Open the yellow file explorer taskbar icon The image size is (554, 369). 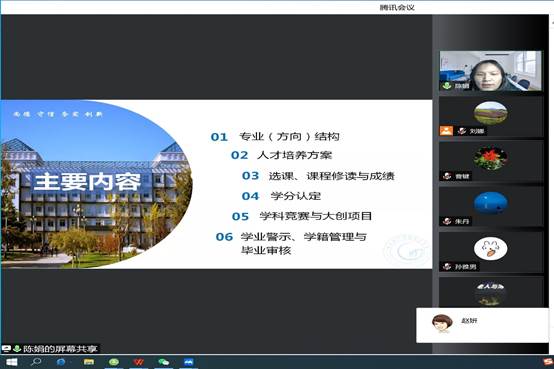tap(89, 362)
